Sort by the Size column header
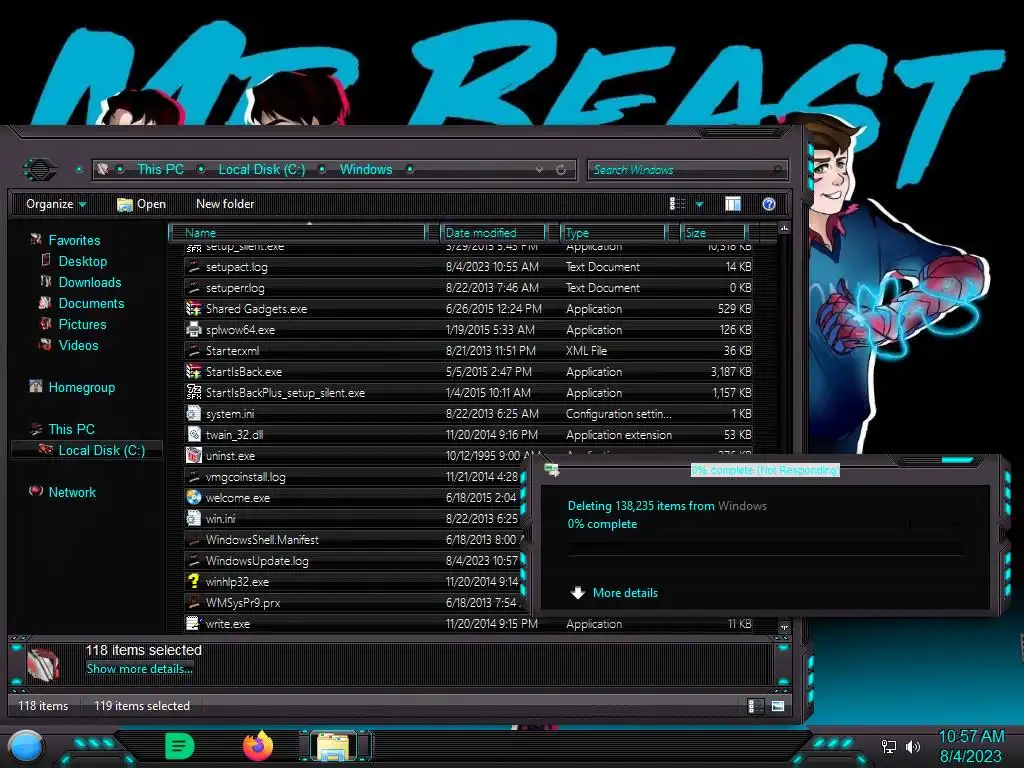This screenshot has height=768, width=1024. coord(713,232)
